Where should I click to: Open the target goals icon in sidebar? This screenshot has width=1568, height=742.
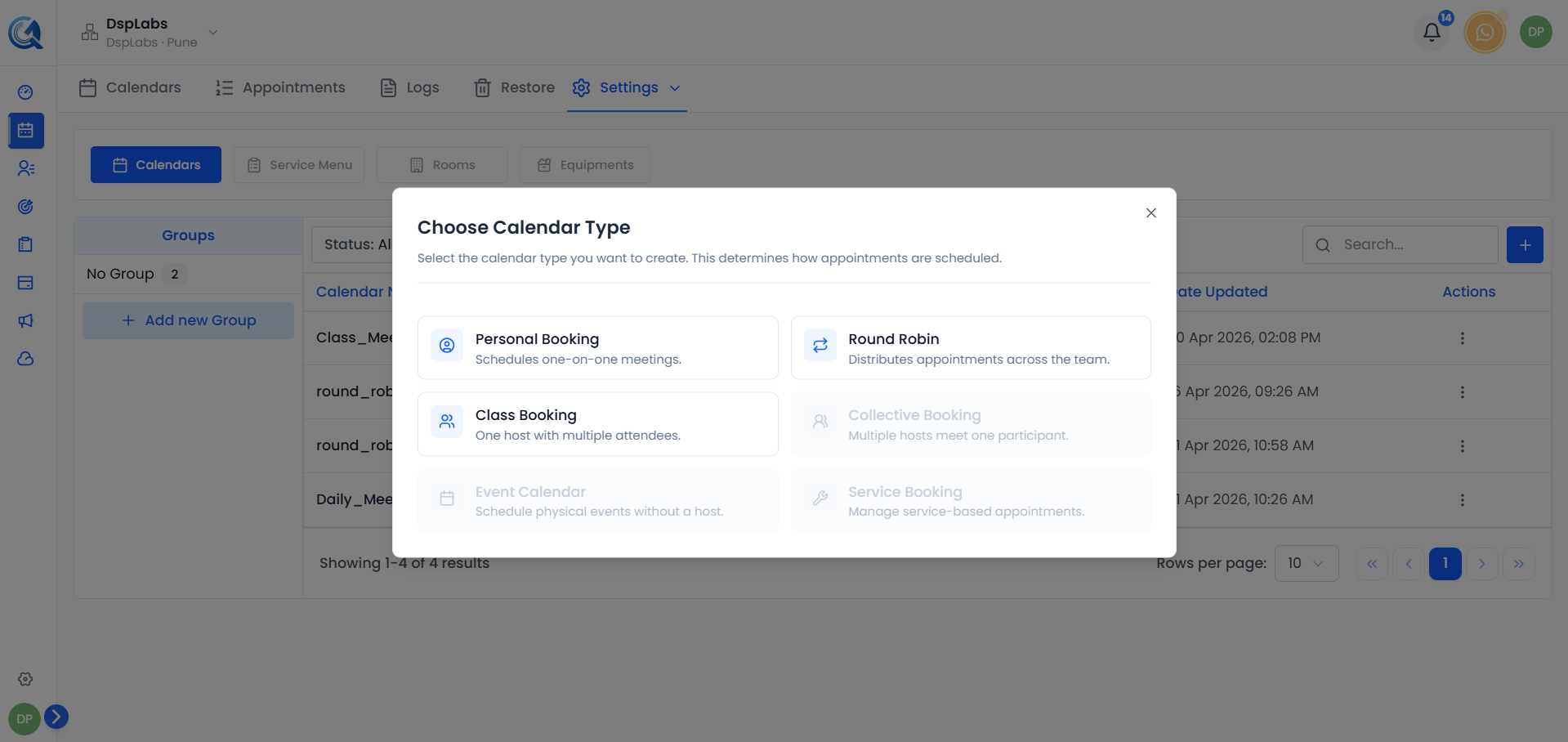pos(25,207)
